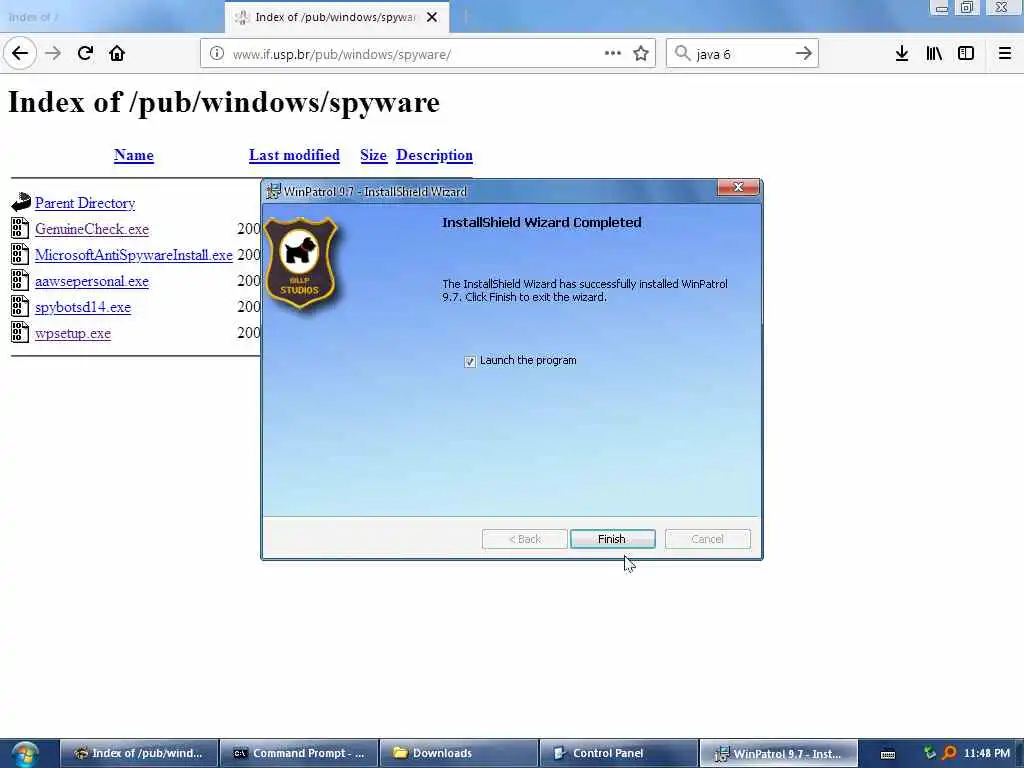Viewport: 1024px width, 768px height.
Task: Switch to Downloads folder taskbar button
Action: click(x=459, y=754)
